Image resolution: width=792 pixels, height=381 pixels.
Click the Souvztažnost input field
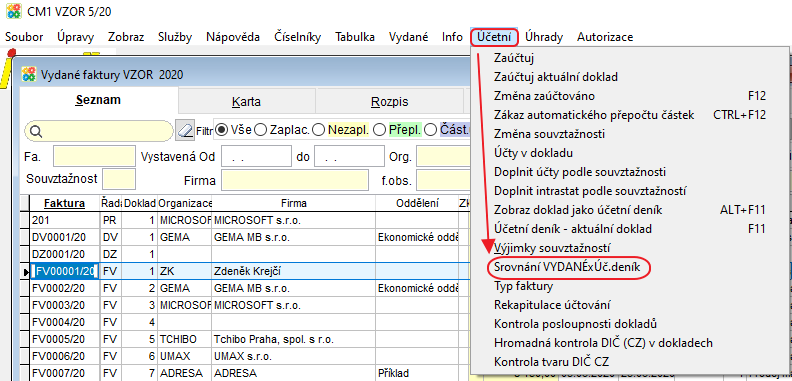pyautogui.click(x=119, y=179)
